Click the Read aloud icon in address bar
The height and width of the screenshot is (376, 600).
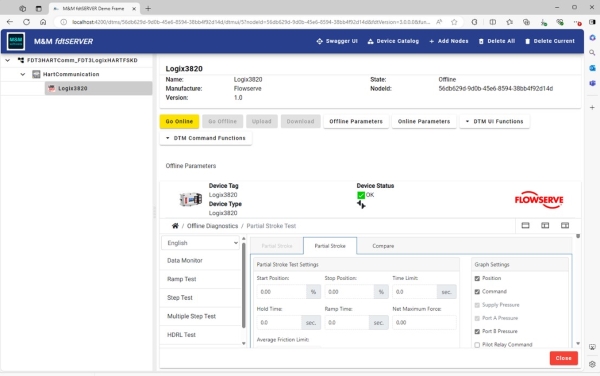click(x=439, y=22)
